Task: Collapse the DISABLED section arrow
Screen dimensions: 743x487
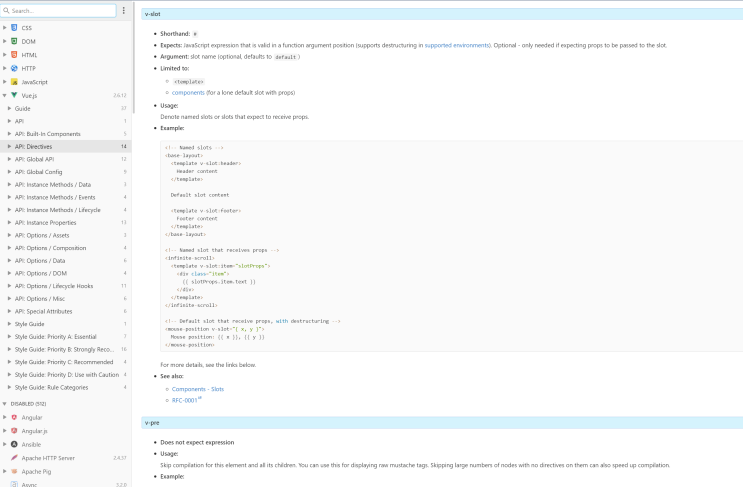Action: 5,404
